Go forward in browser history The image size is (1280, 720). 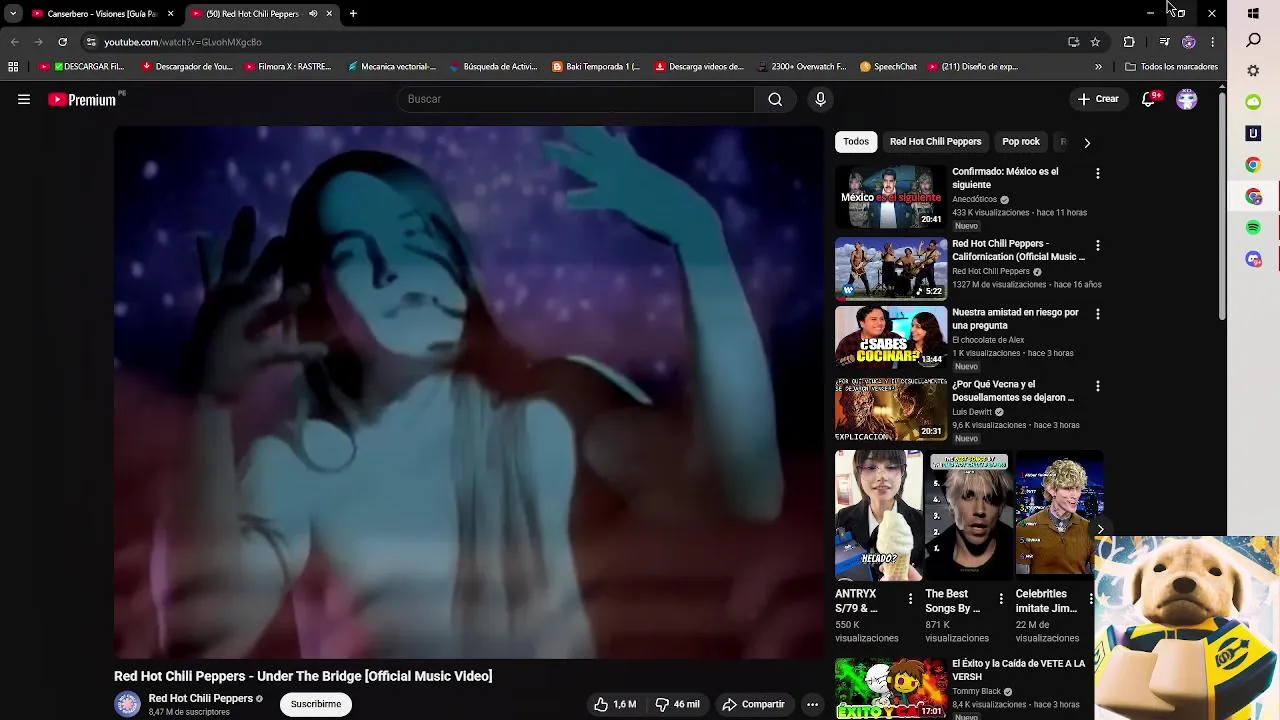click(38, 42)
